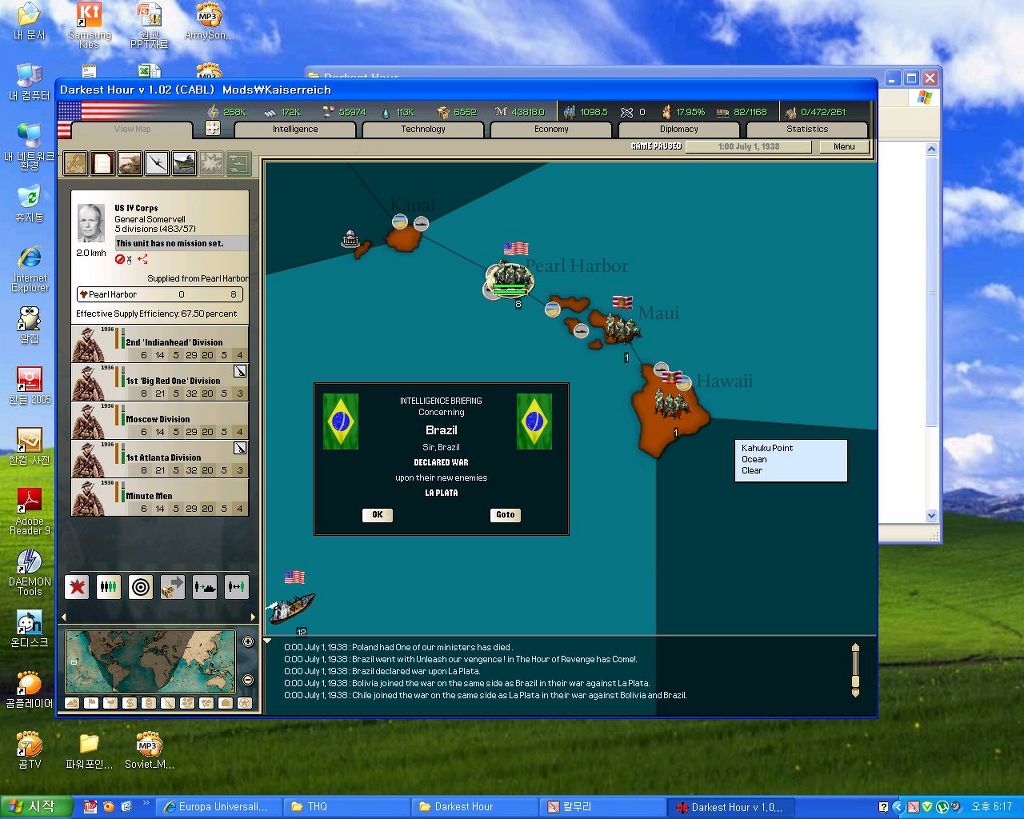
Task: Select the infantry unit on Maui
Action: pos(621,328)
